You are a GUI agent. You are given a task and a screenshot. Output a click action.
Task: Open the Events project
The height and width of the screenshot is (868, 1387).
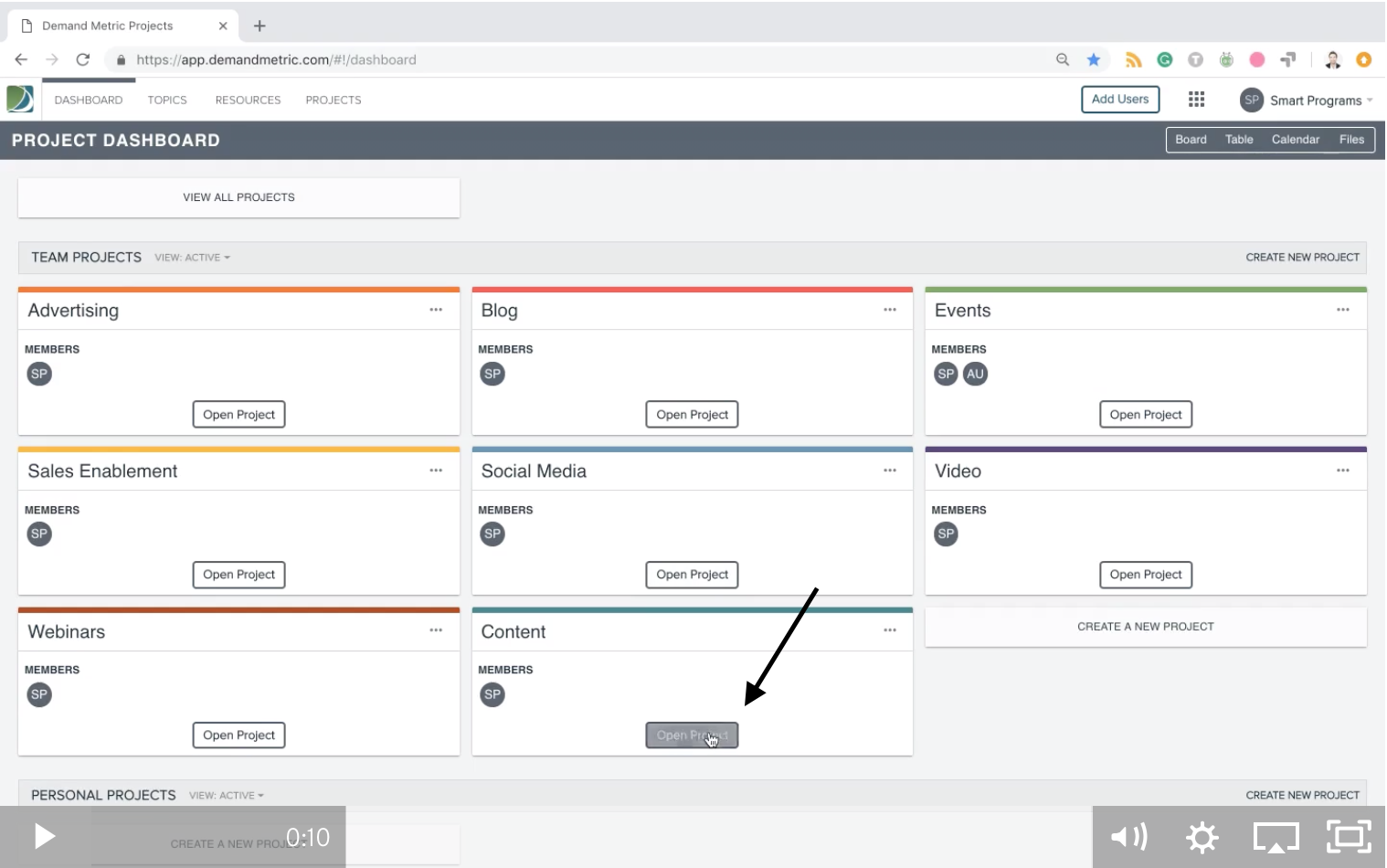1146,415
